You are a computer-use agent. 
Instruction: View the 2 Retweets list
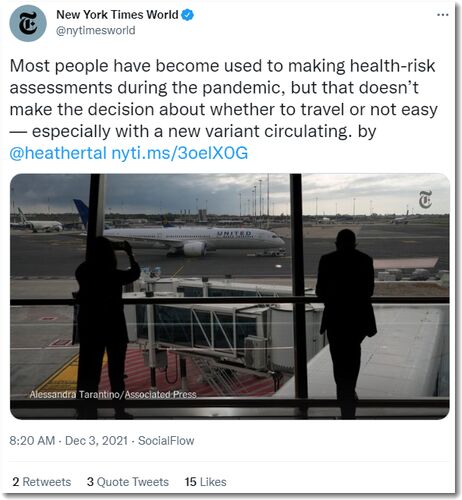(42, 482)
